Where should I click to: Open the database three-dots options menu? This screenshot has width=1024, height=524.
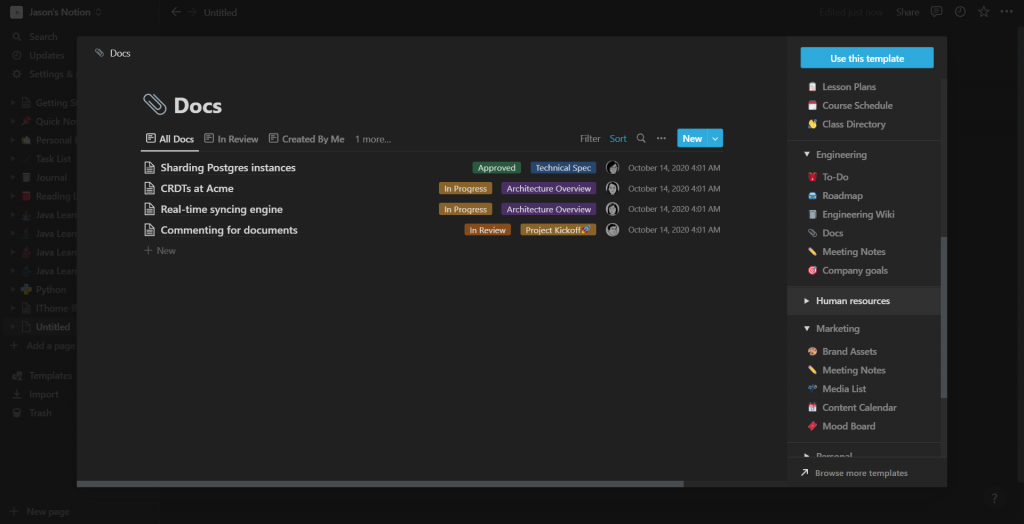point(661,139)
